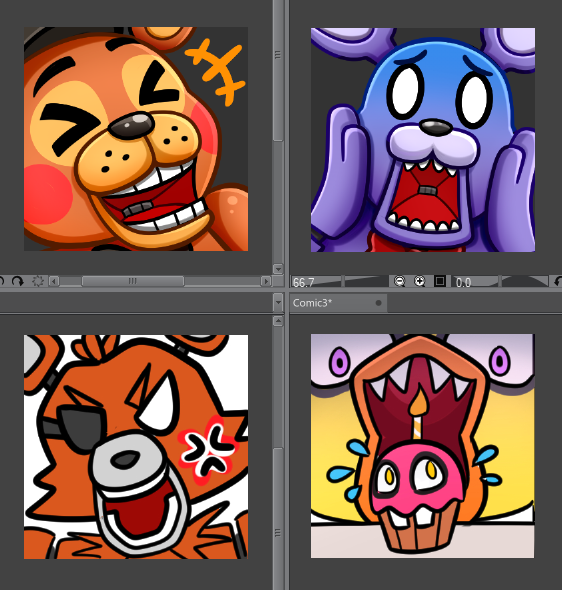
Task: Click the zoom out magnifier icon
Action: pos(399,281)
